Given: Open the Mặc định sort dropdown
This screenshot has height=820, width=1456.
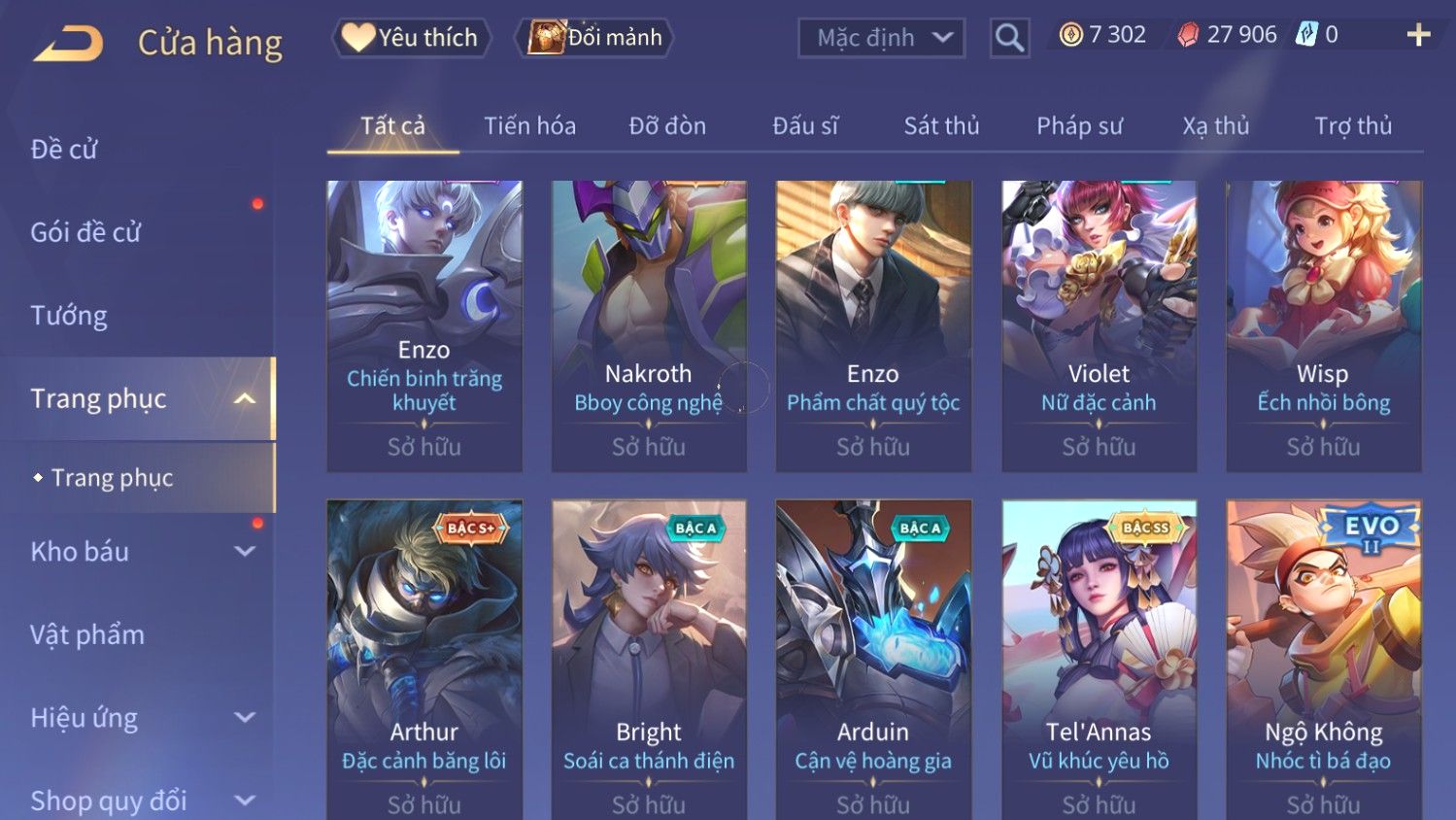Looking at the screenshot, I should click(881, 38).
